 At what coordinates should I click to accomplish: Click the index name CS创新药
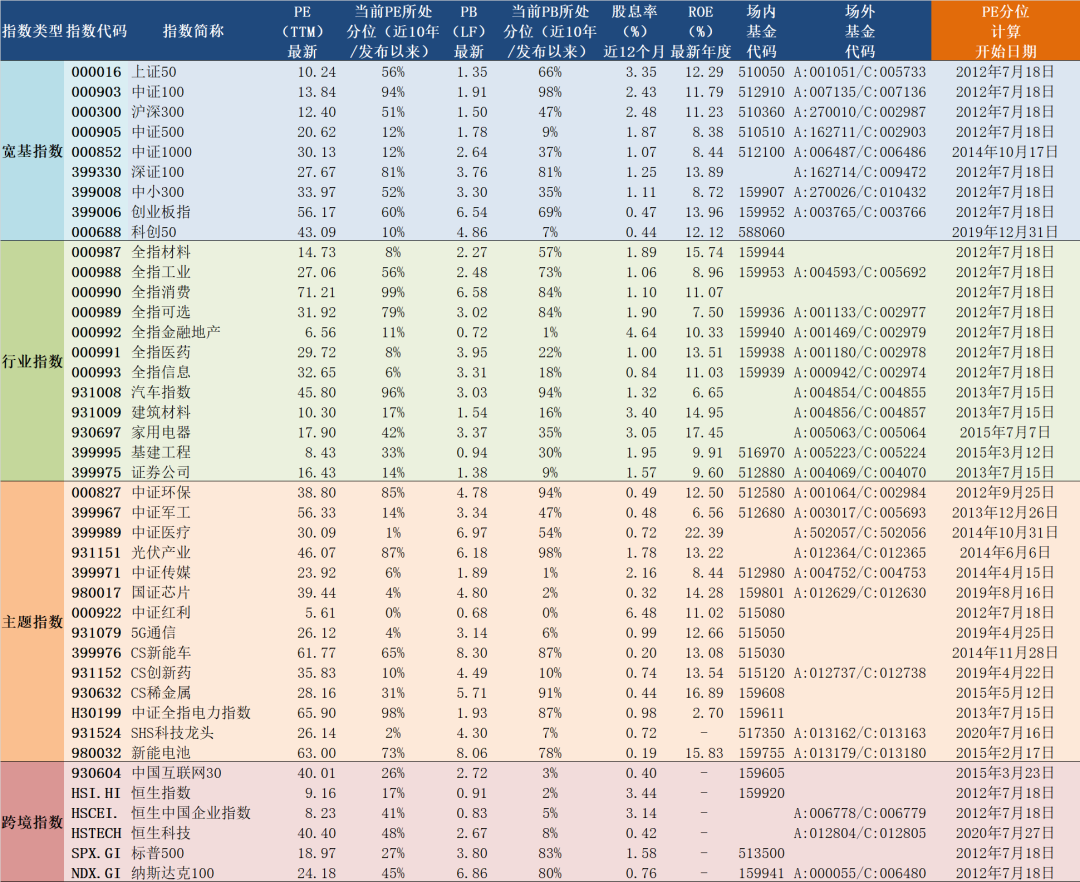[x=160, y=673]
